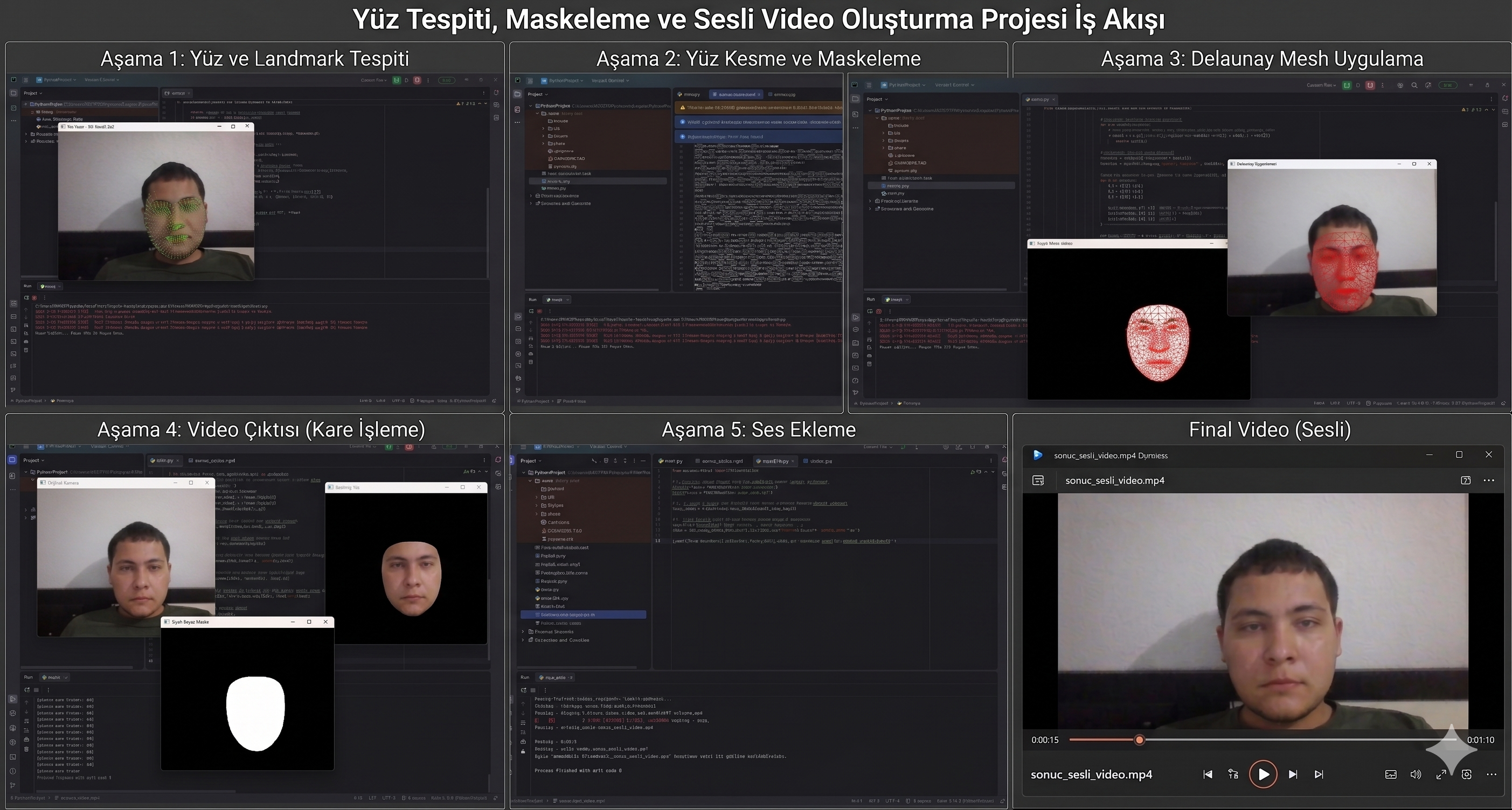Open Project view dropdown in Aşama 3 panel
1512x810 pixels.
coord(876,99)
